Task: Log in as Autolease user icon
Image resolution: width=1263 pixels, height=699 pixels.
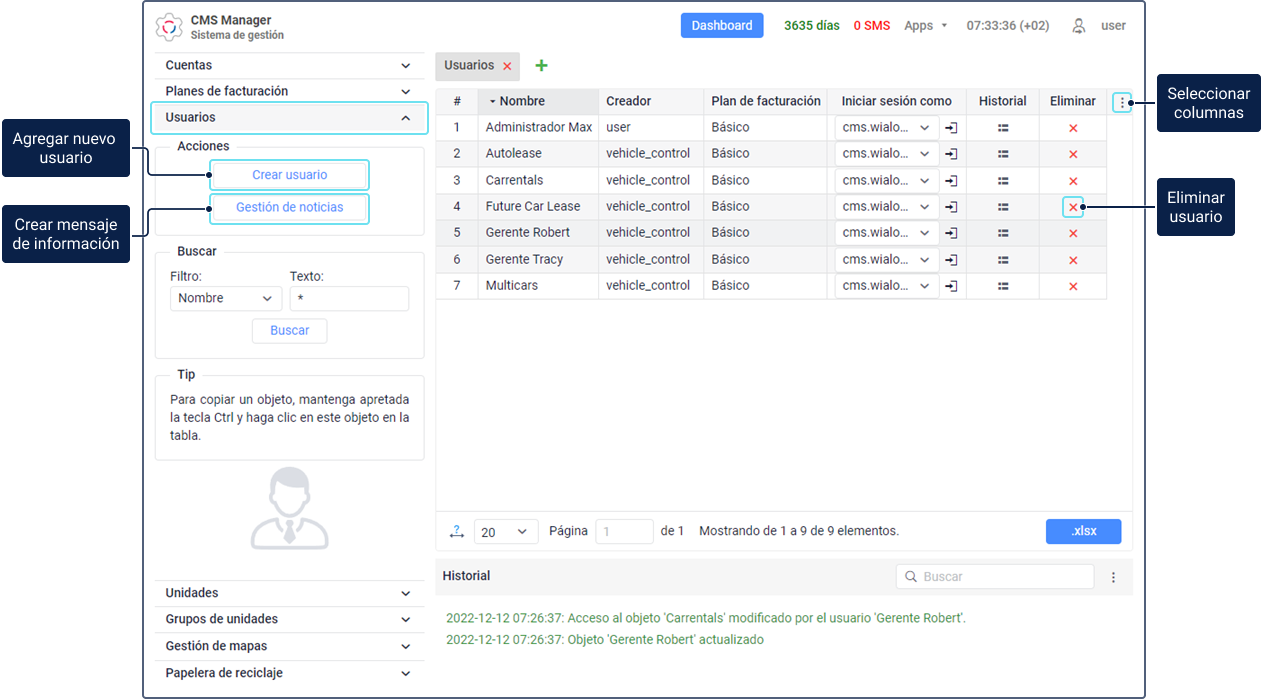Action: [x=952, y=154]
